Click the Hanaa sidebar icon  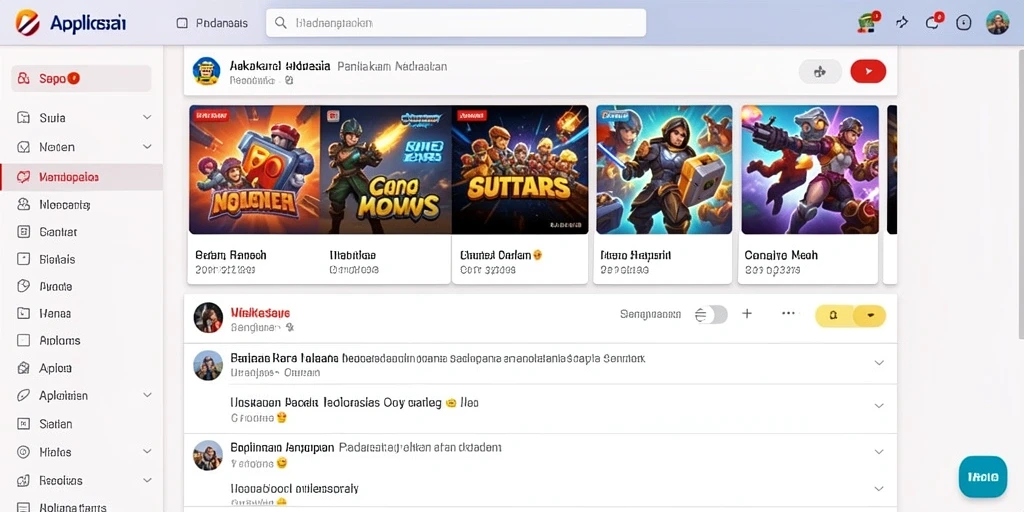pyautogui.click(x=24, y=313)
